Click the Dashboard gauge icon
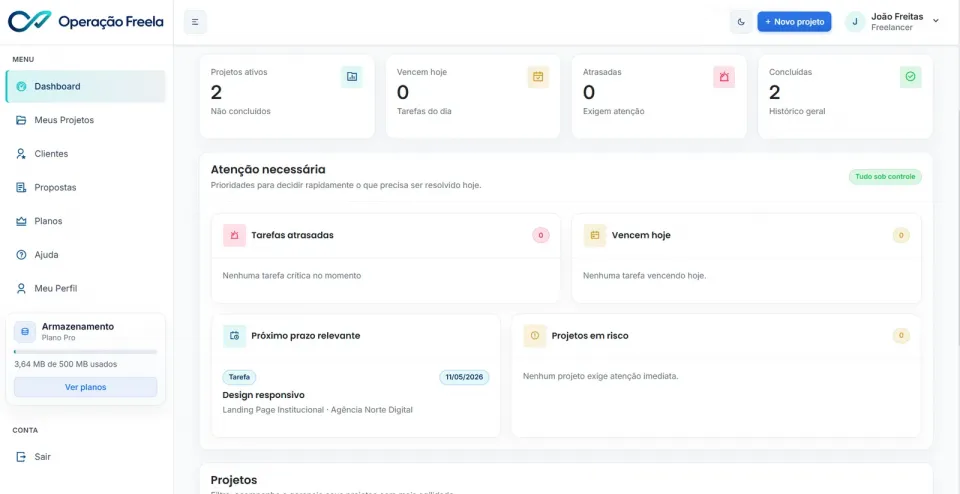This screenshot has width=960, height=494. (x=21, y=86)
